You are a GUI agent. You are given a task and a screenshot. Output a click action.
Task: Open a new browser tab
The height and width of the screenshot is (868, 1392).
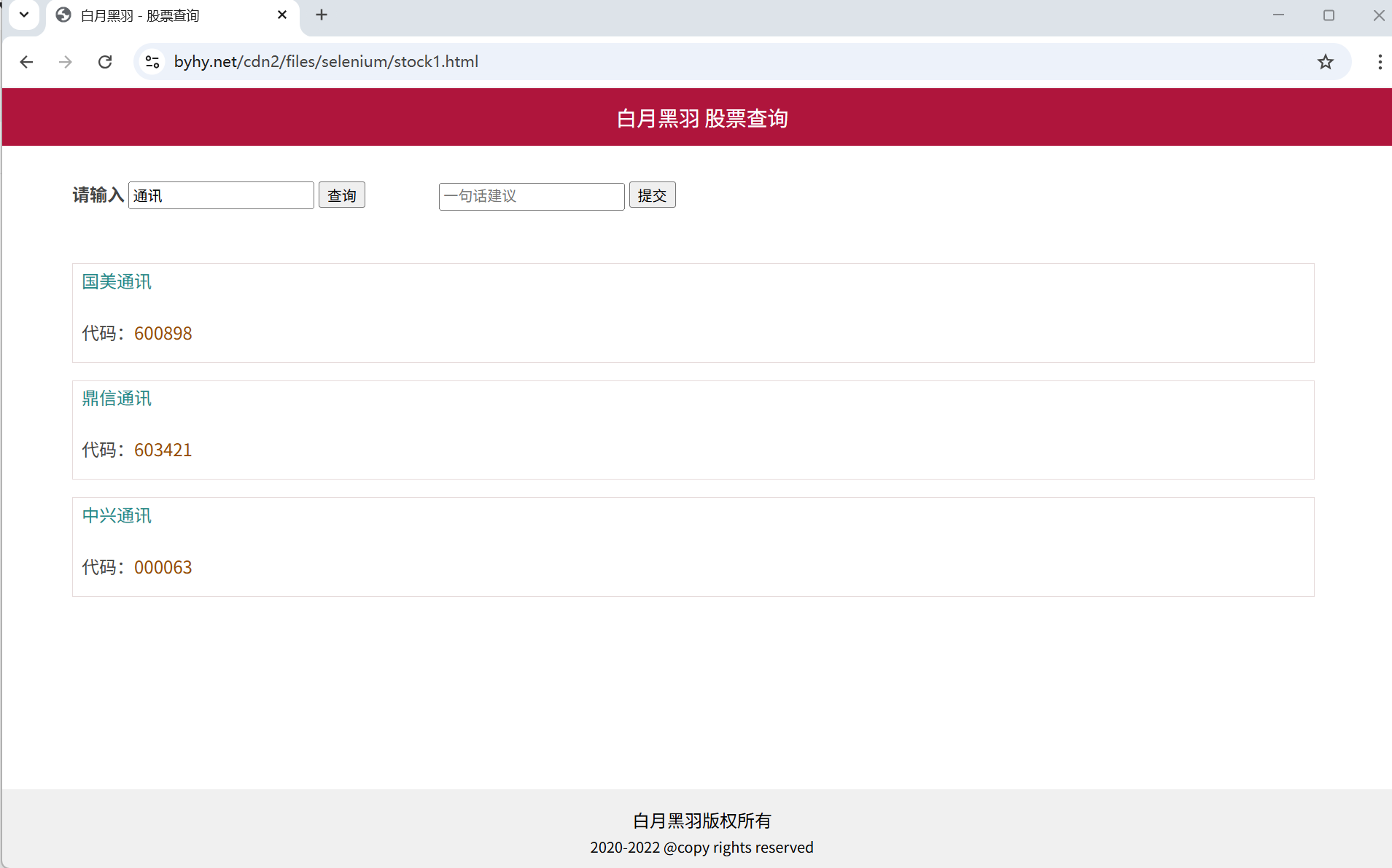[x=322, y=15]
